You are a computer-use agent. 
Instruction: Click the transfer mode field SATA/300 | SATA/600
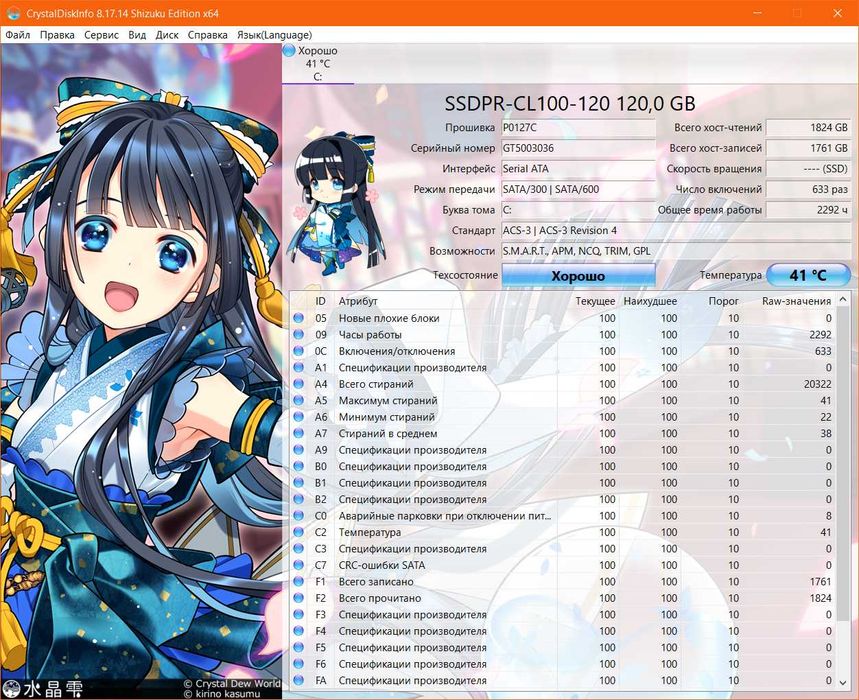pos(579,190)
